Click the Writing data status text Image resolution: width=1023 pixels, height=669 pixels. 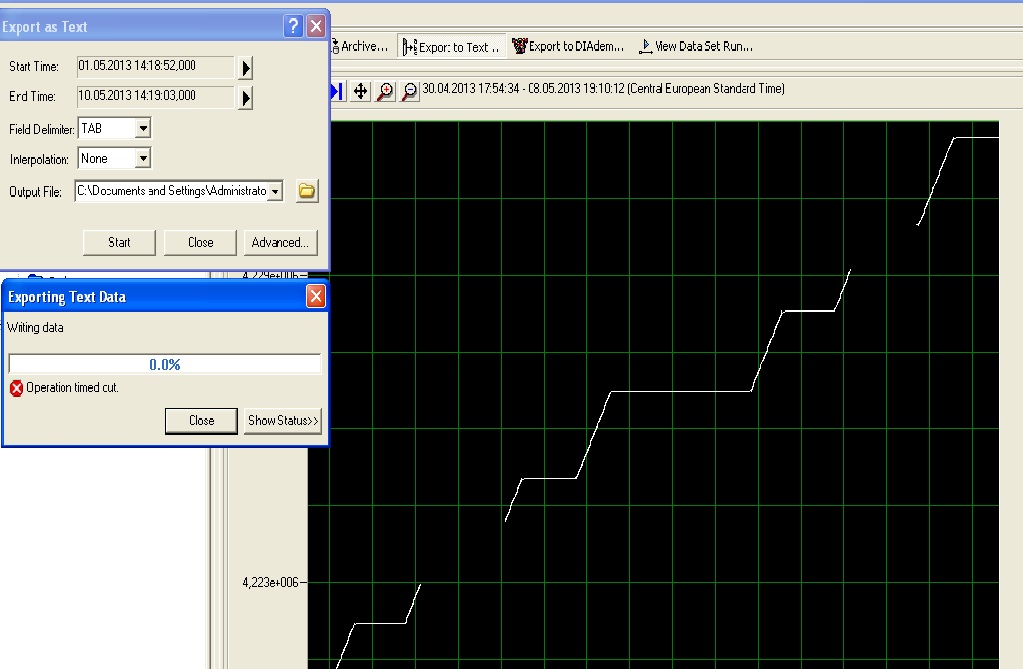[35, 328]
